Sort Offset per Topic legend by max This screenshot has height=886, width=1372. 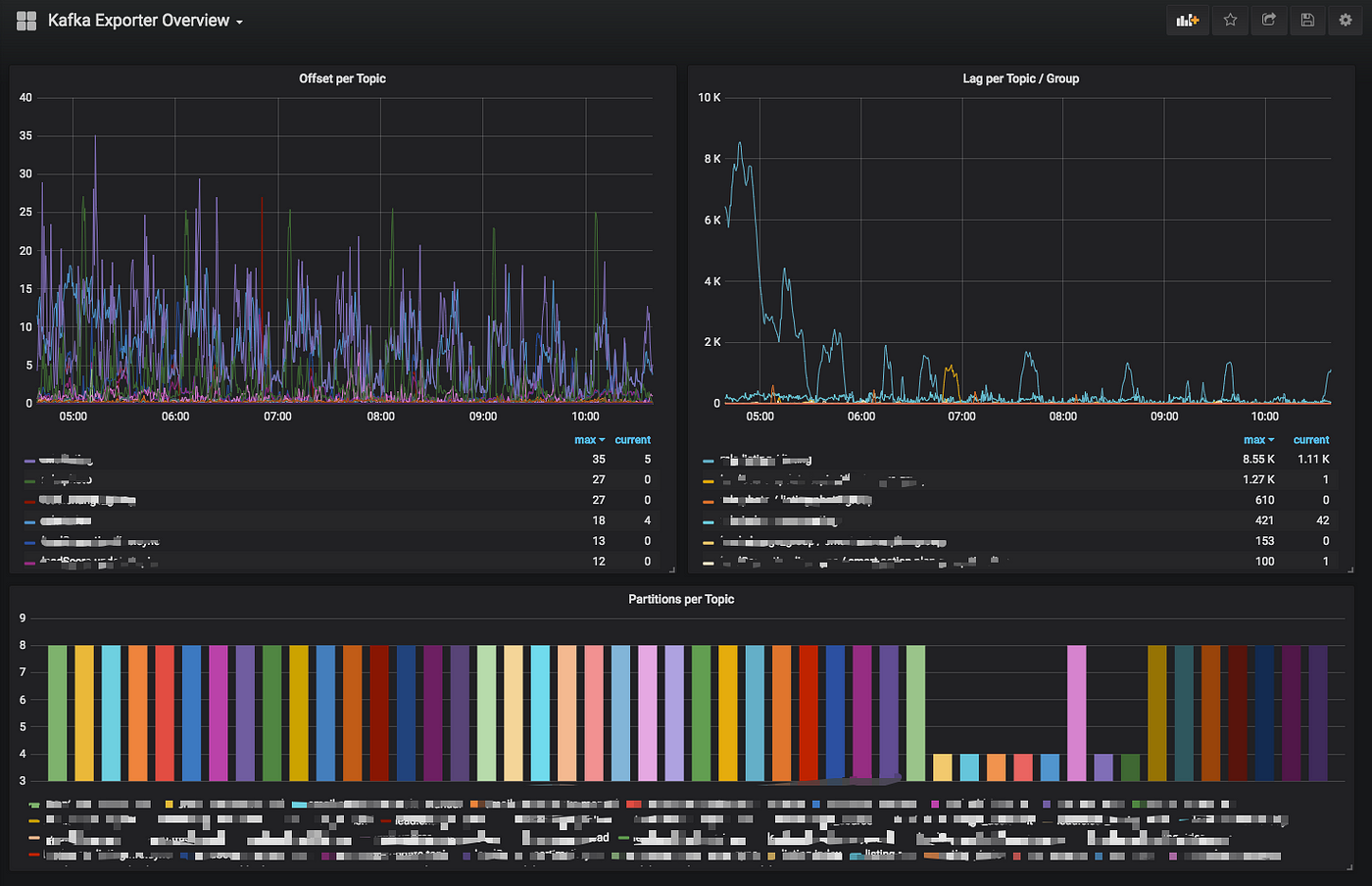(x=589, y=440)
